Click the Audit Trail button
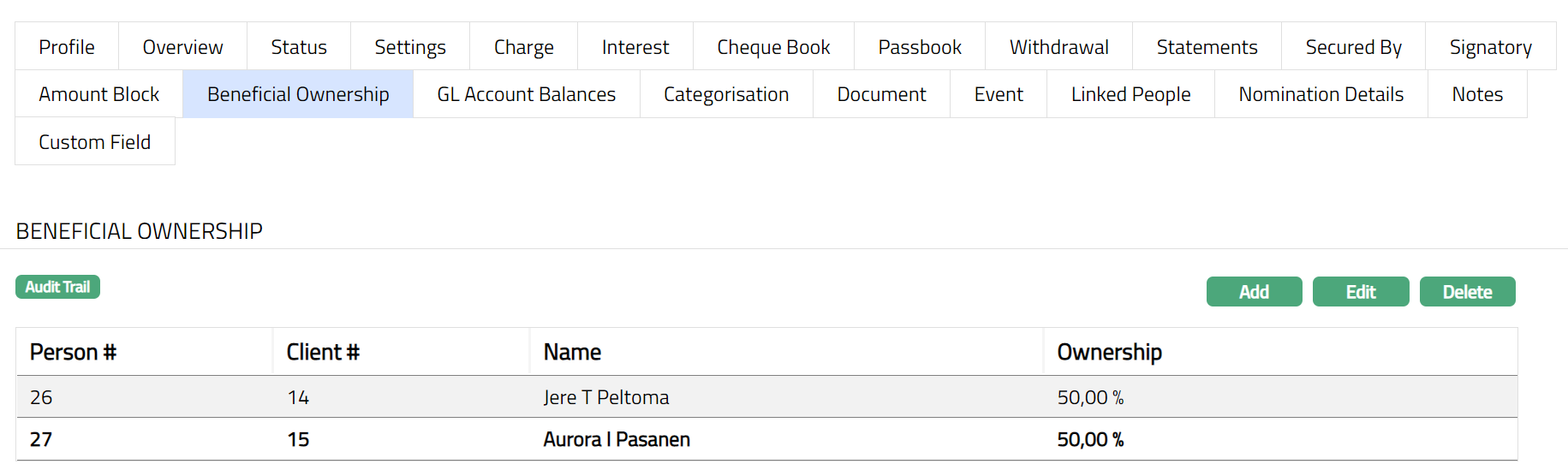 point(57,287)
